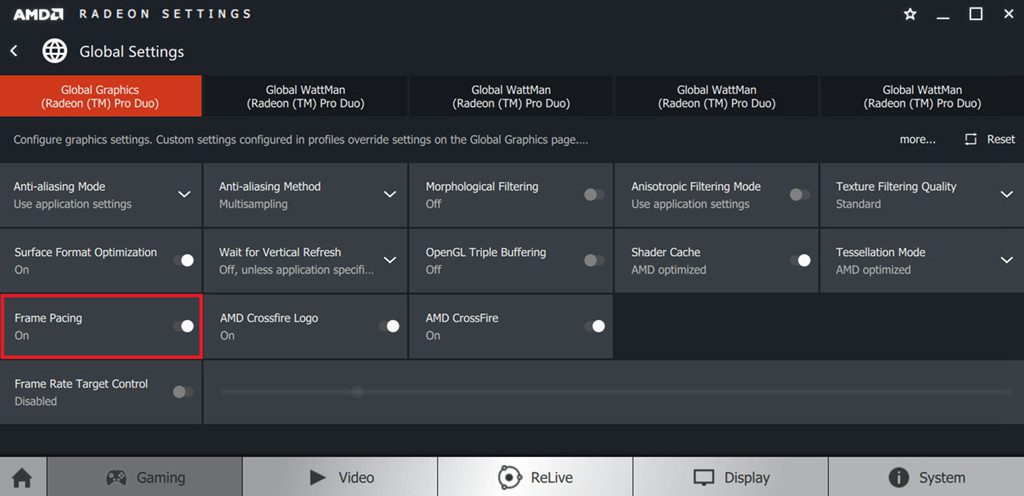The image size is (1024, 496).
Task: Go to the Home icon
Action: tap(22, 478)
